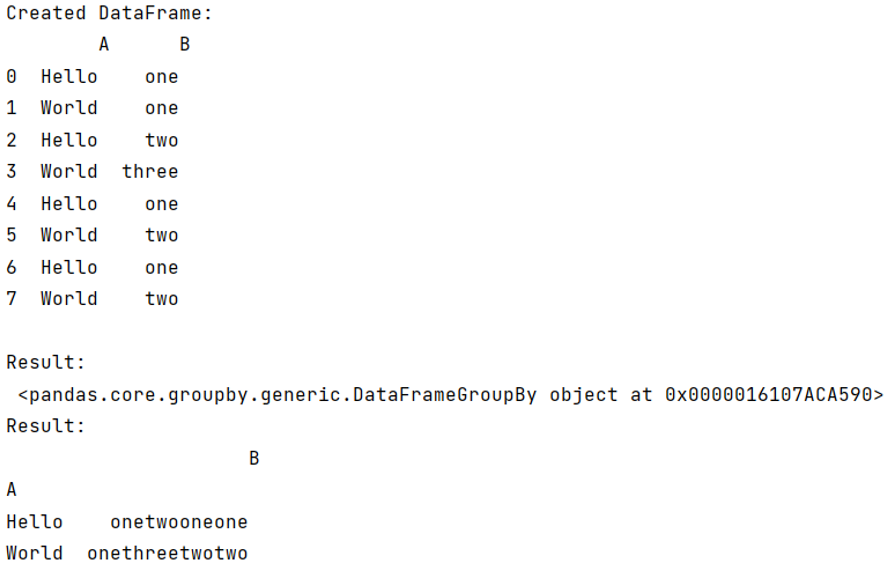Click the "Created DataFrame:" heading text

109,14
